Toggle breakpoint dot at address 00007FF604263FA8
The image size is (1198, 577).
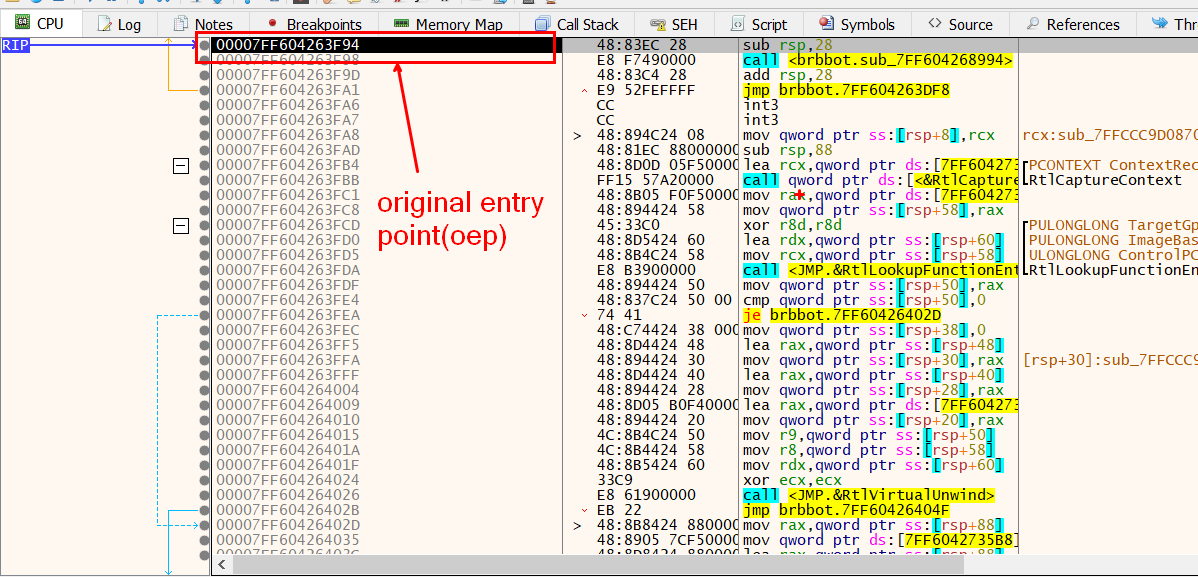[x=205, y=135]
